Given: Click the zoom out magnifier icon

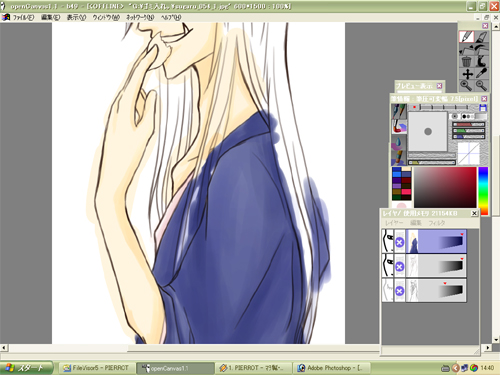Looking at the screenshot, I should pos(481,85).
